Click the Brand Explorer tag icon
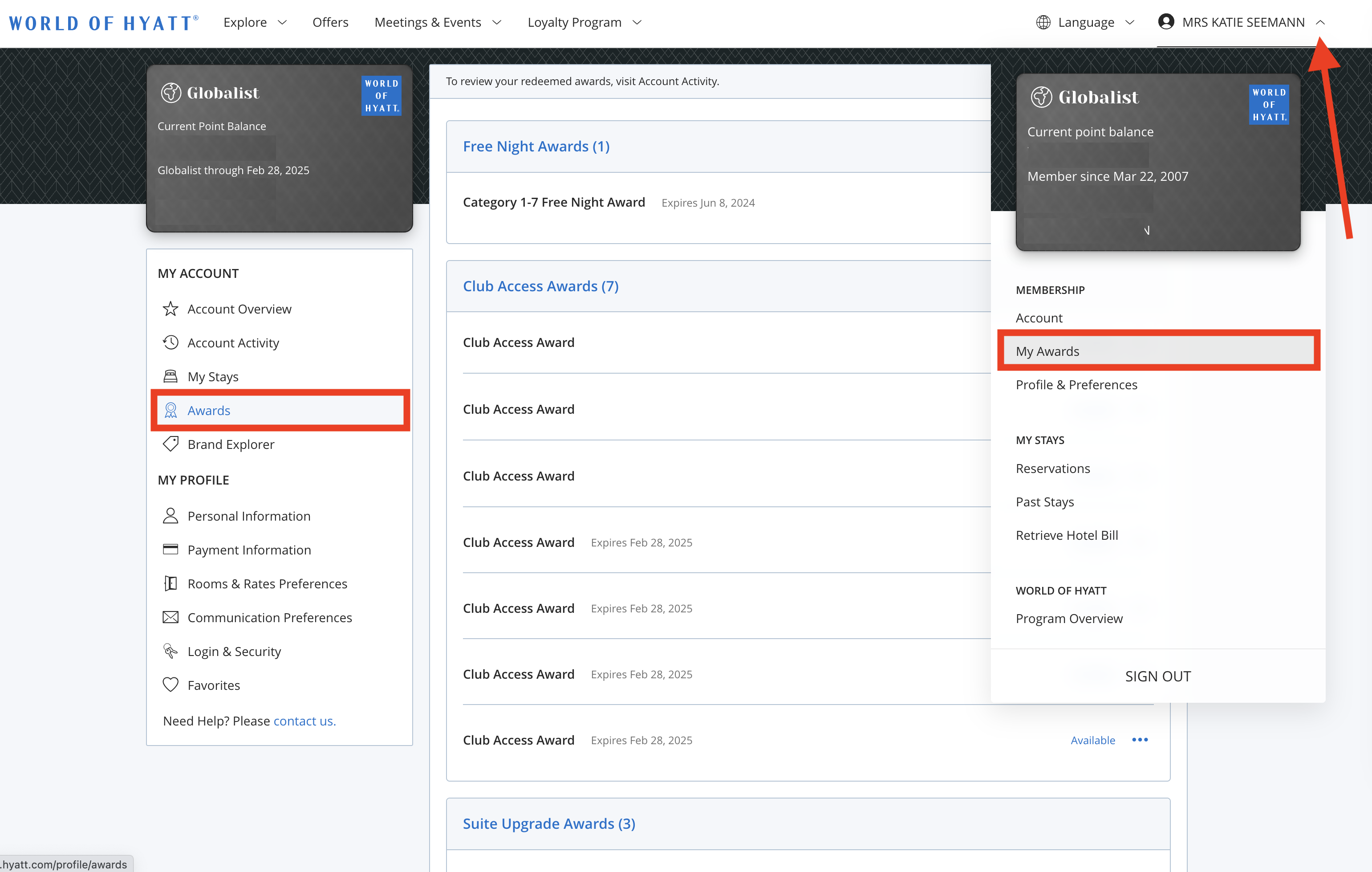 point(170,444)
